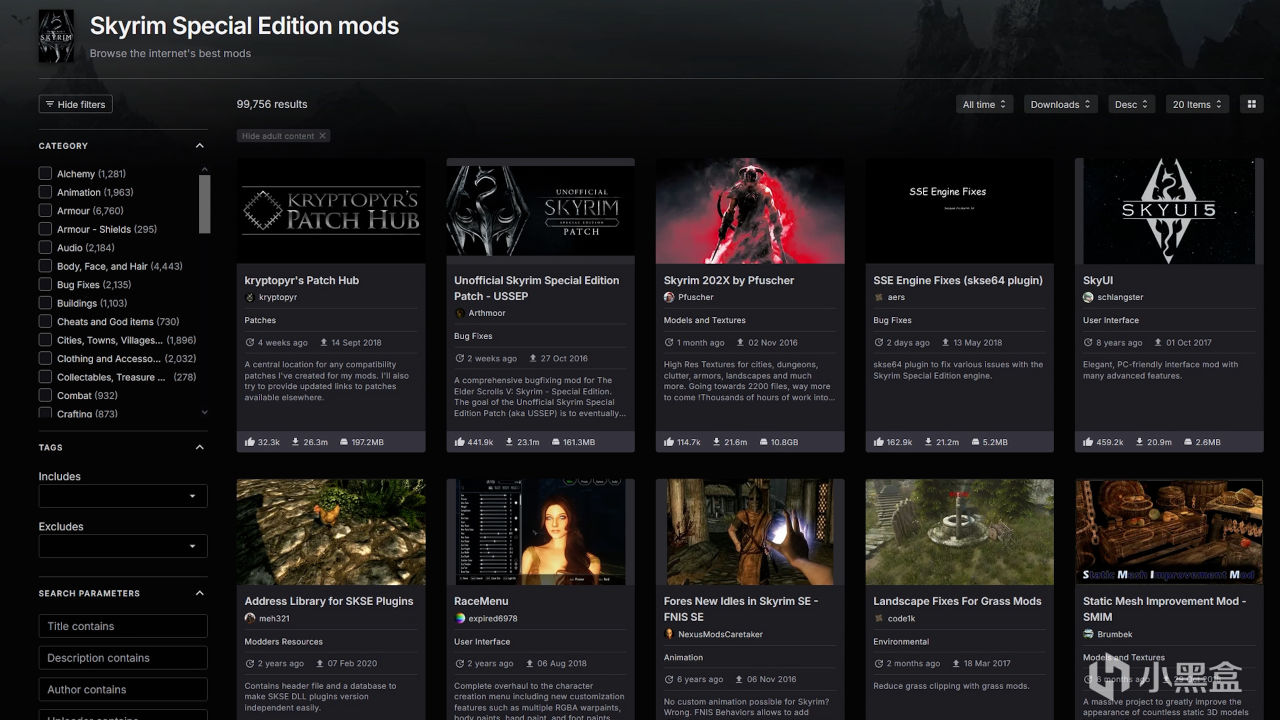
Task: Click the Hide filters button
Action: (x=75, y=104)
